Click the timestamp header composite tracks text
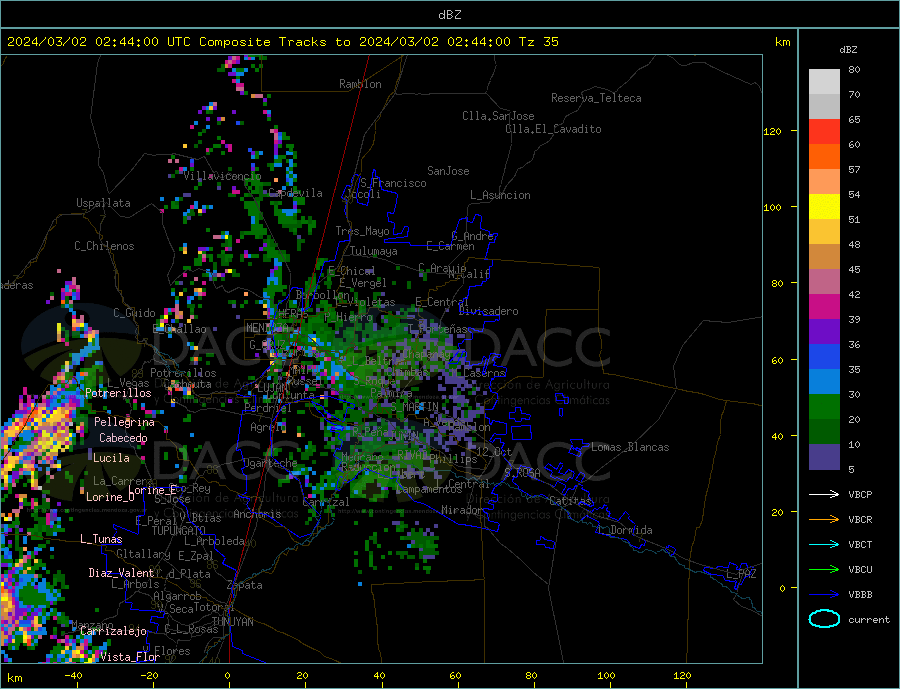 (x=282, y=42)
